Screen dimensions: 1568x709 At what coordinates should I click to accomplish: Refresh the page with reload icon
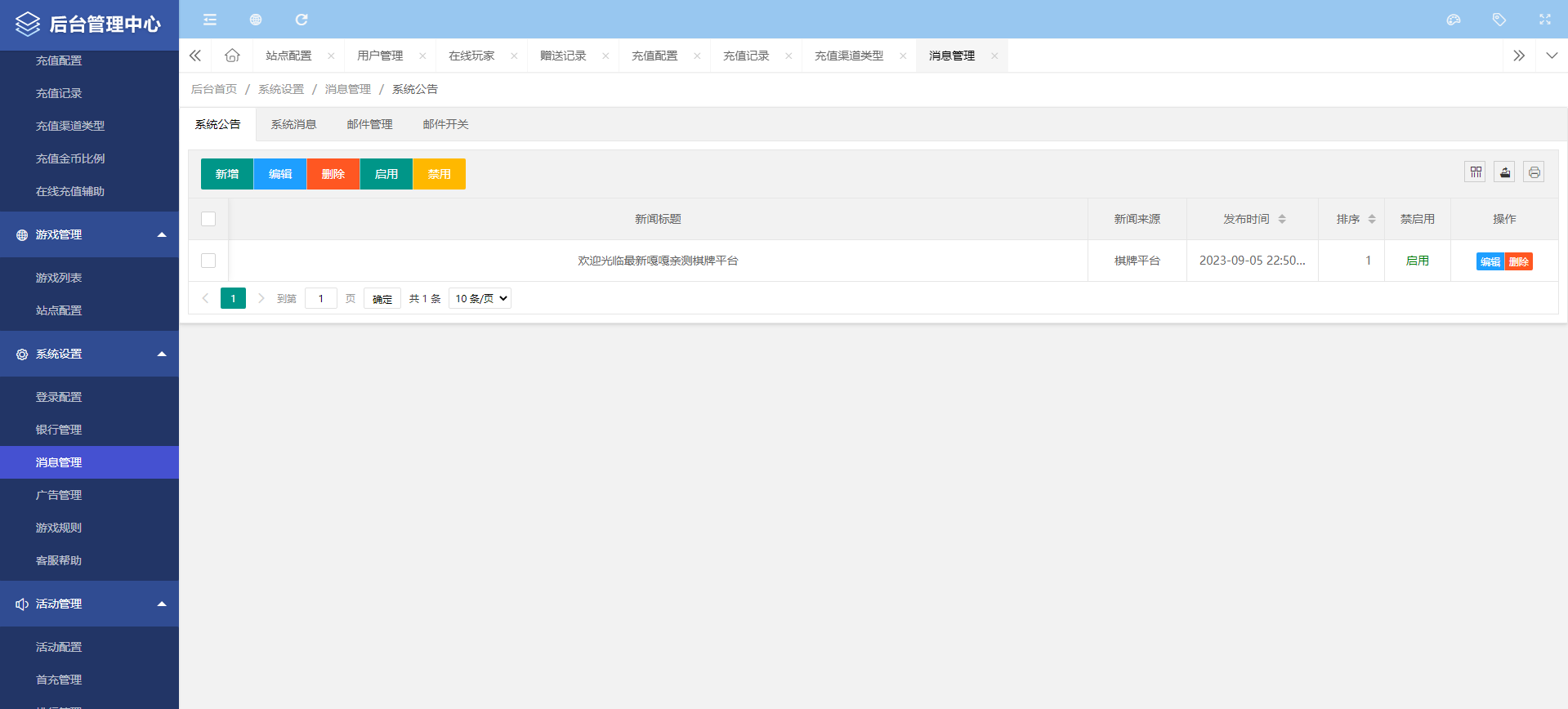(x=302, y=20)
